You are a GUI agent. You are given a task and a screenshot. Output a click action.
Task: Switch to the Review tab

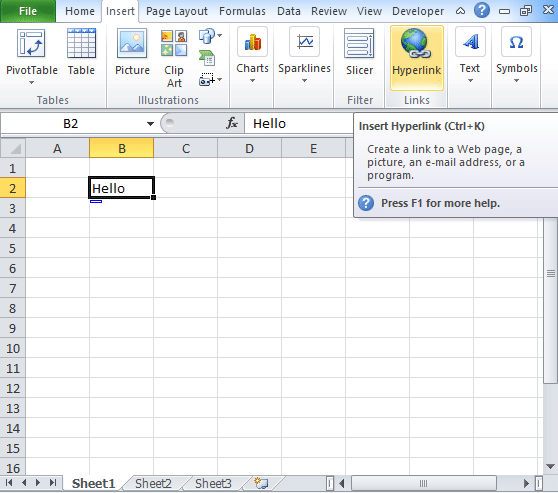pyautogui.click(x=329, y=11)
